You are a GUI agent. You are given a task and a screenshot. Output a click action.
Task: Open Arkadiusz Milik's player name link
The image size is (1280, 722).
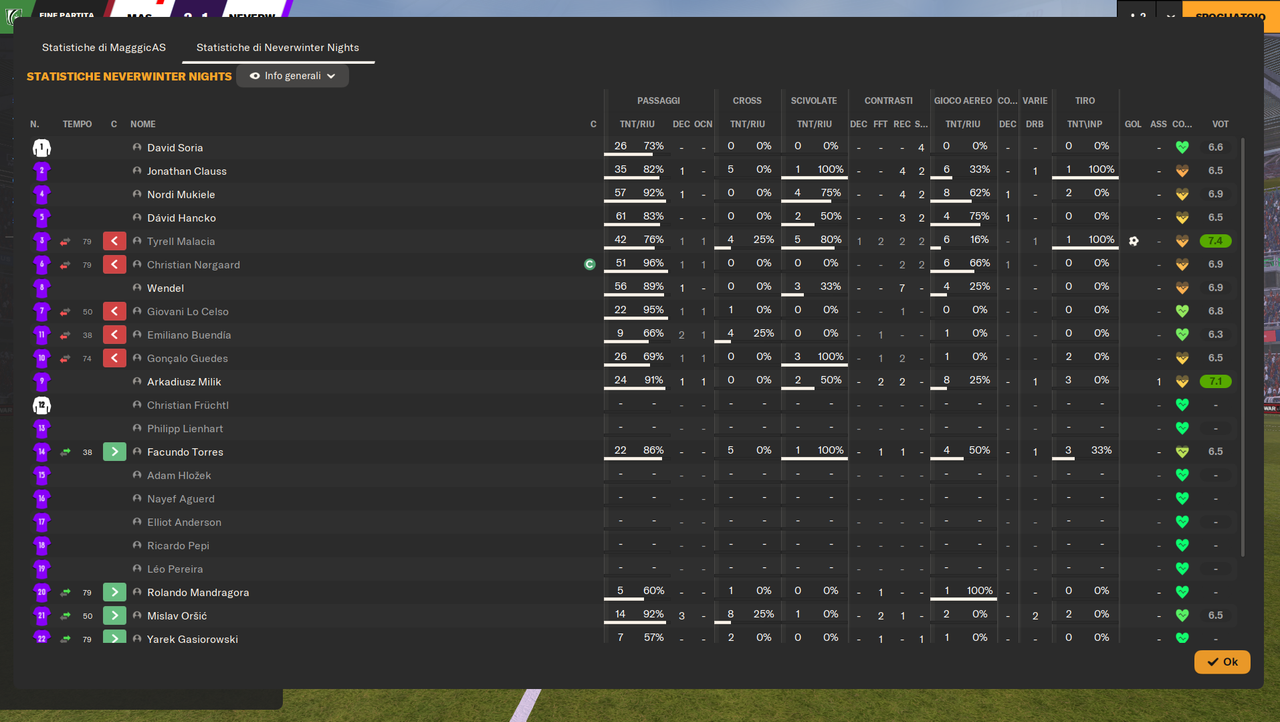184,382
